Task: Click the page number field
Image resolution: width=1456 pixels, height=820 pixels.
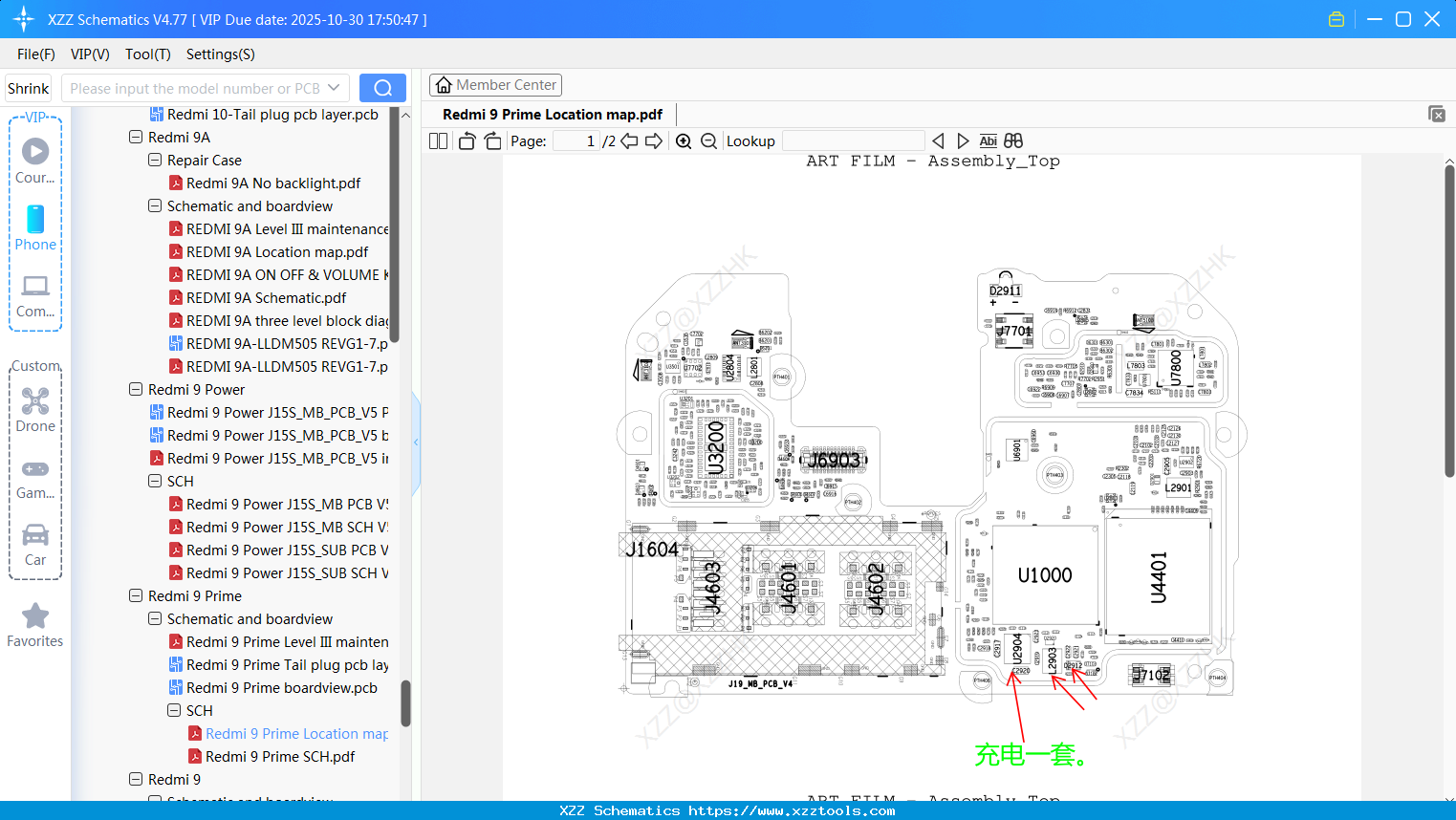Action: click(576, 140)
